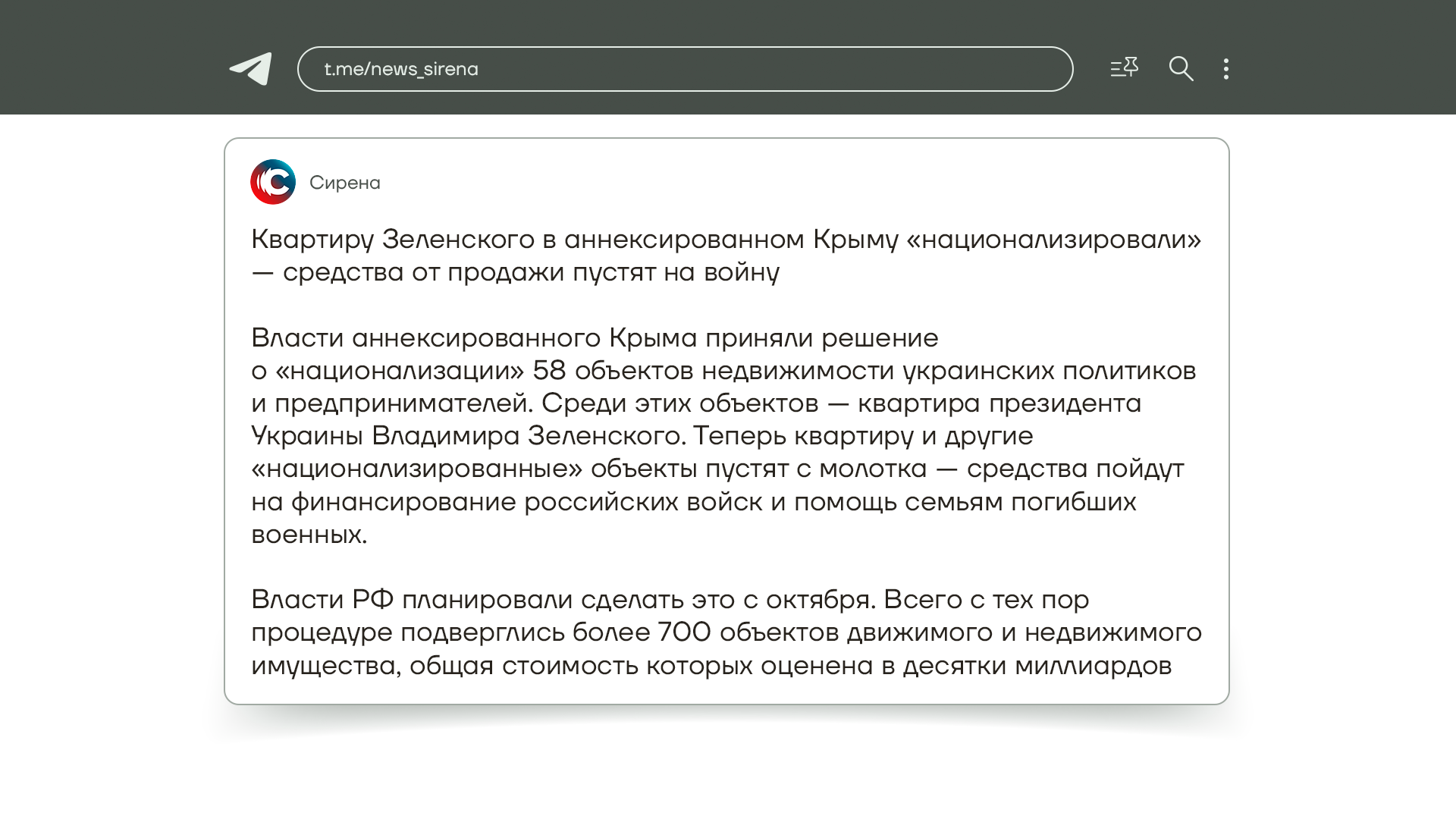Click the phrase 'десятки миллиардов' at the post's end

(x=1037, y=666)
